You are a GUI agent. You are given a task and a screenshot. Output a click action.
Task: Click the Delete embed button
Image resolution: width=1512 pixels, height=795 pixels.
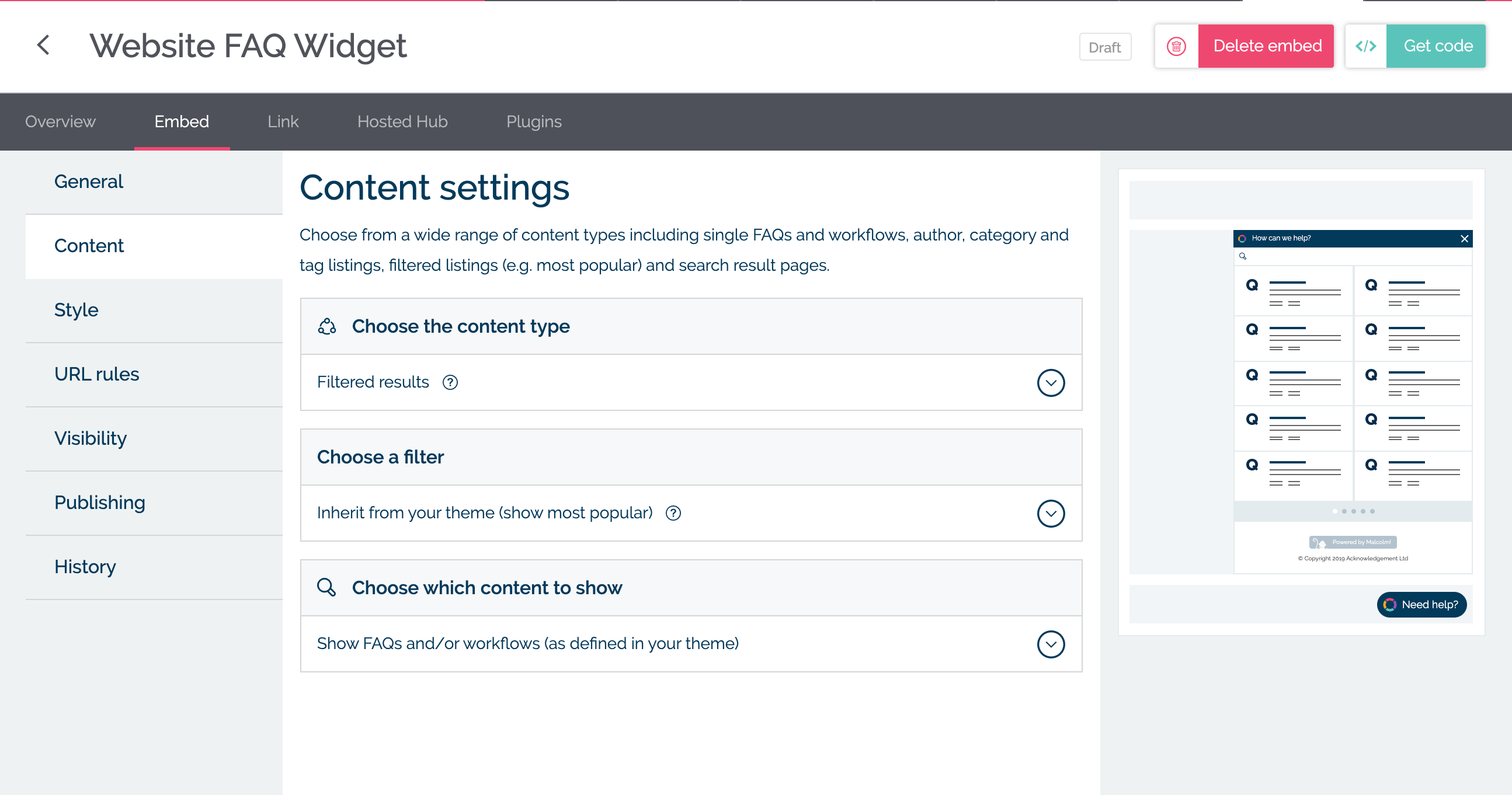(1265, 46)
